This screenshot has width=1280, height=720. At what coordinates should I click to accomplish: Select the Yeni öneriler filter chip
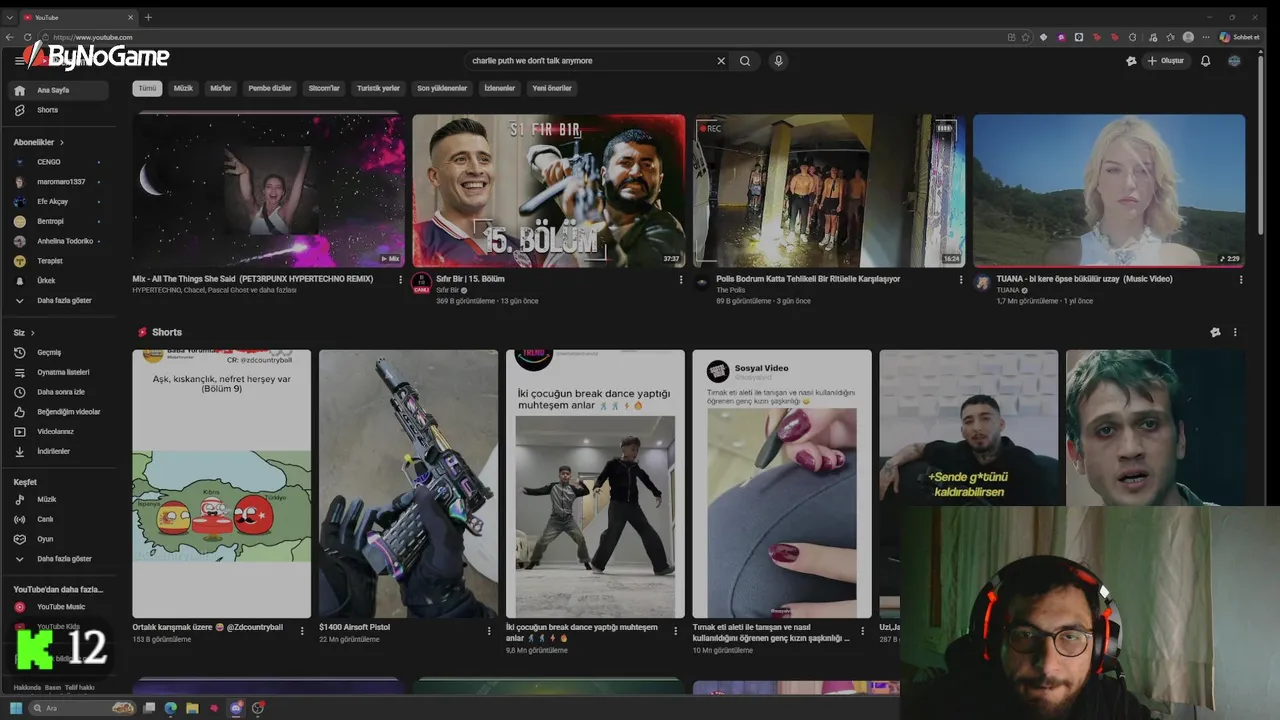pyautogui.click(x=552, y=88)
